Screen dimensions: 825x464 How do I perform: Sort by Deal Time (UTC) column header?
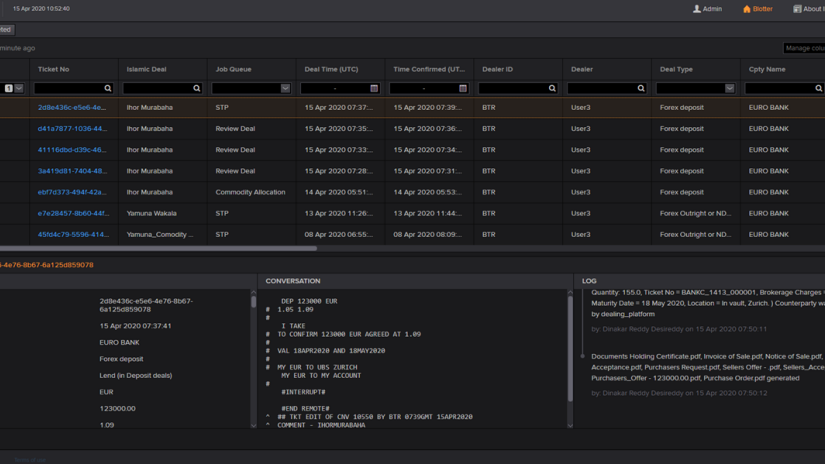point(331,69)
